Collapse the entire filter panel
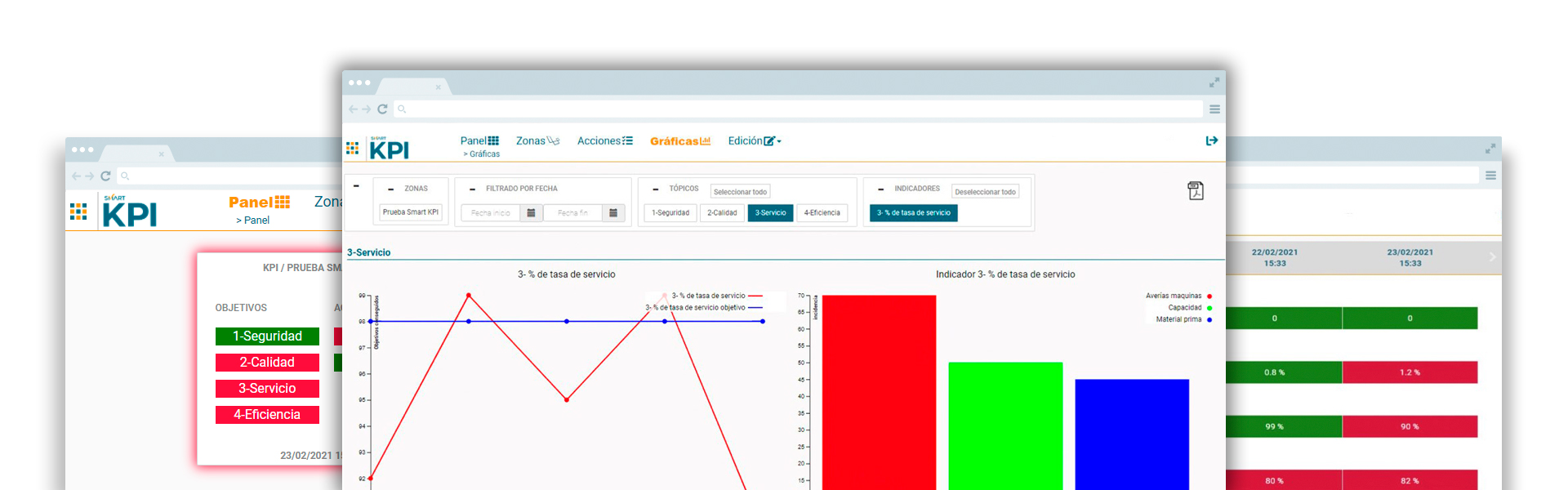Screen dimensions: 1568x490 coord(356,185)
